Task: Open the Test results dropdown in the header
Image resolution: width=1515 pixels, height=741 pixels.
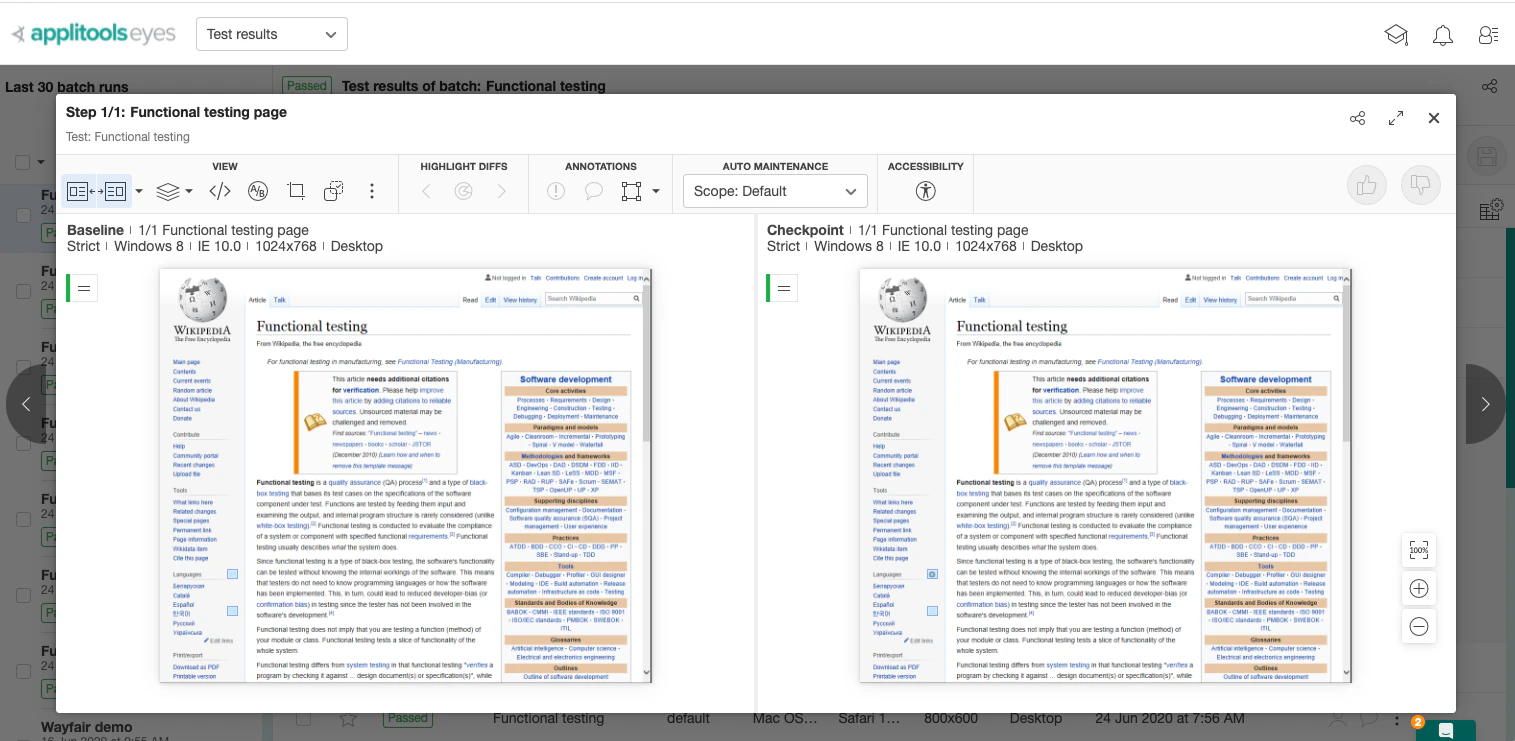Action: (271, 33)
